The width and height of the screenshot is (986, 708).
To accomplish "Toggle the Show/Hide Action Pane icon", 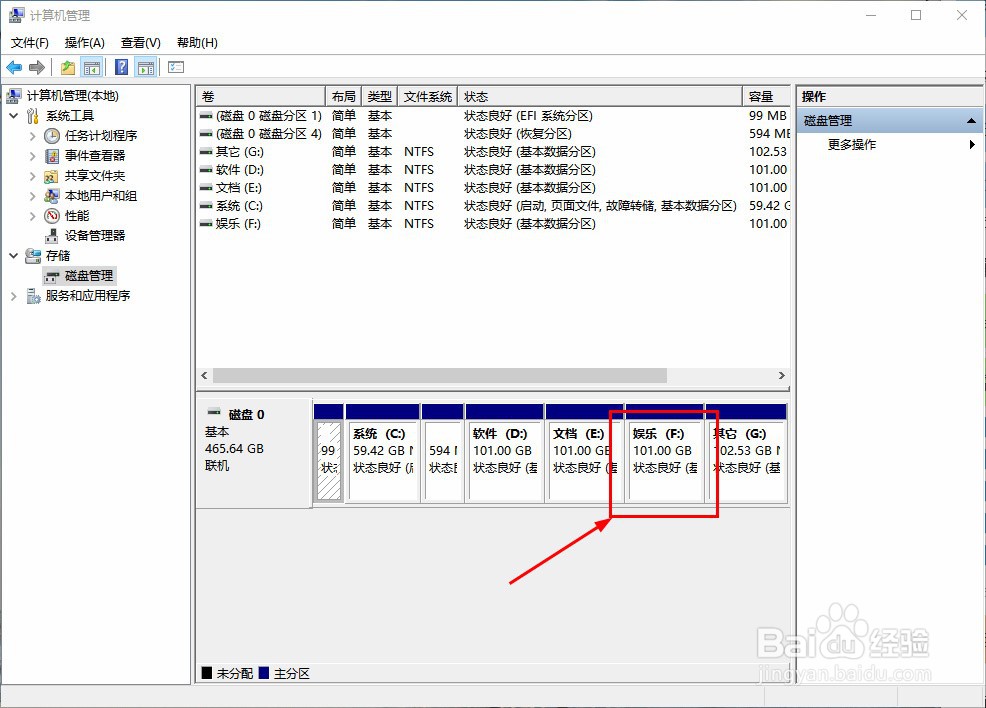I will click(x=146, y=67).
